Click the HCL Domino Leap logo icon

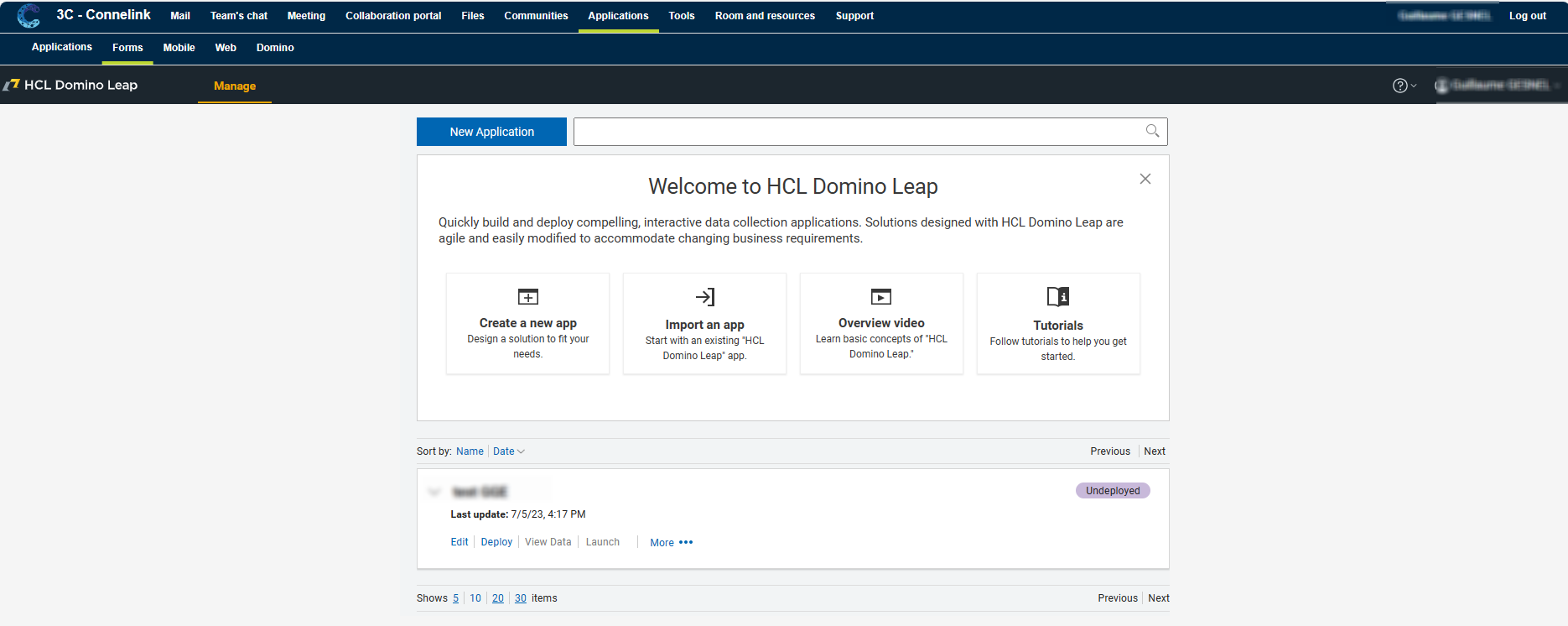[x=12, y=85]
